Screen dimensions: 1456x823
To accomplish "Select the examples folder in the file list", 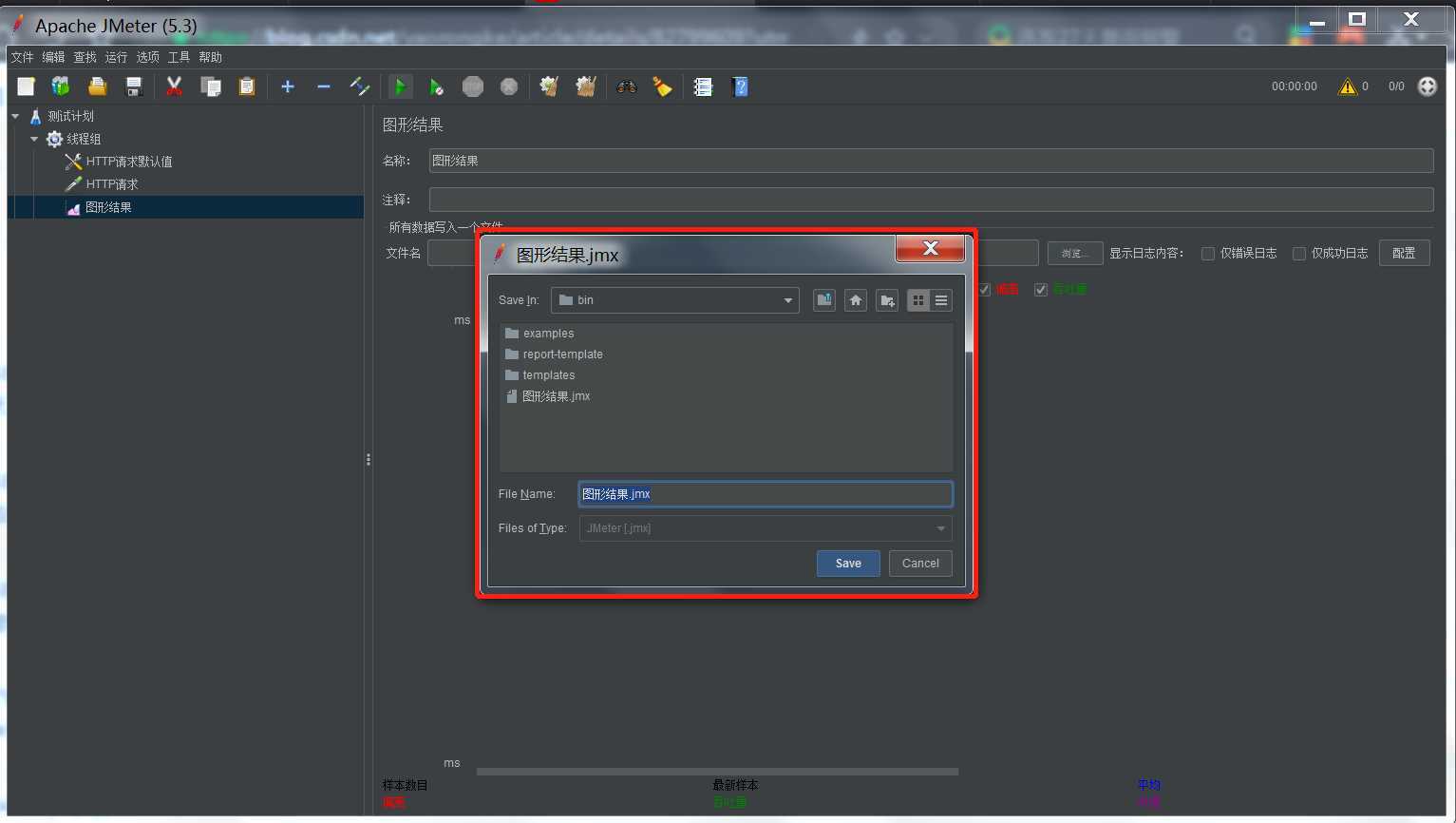I will [x=539, y=334].
